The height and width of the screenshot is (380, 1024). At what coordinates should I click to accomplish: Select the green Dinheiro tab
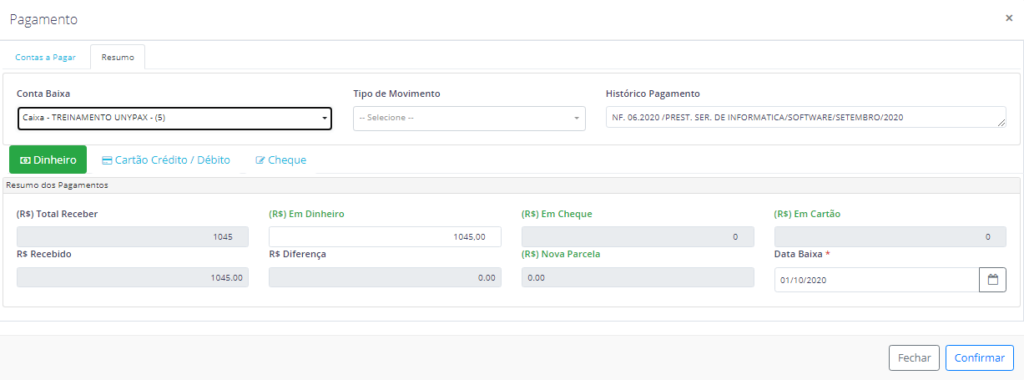point(48,160)
